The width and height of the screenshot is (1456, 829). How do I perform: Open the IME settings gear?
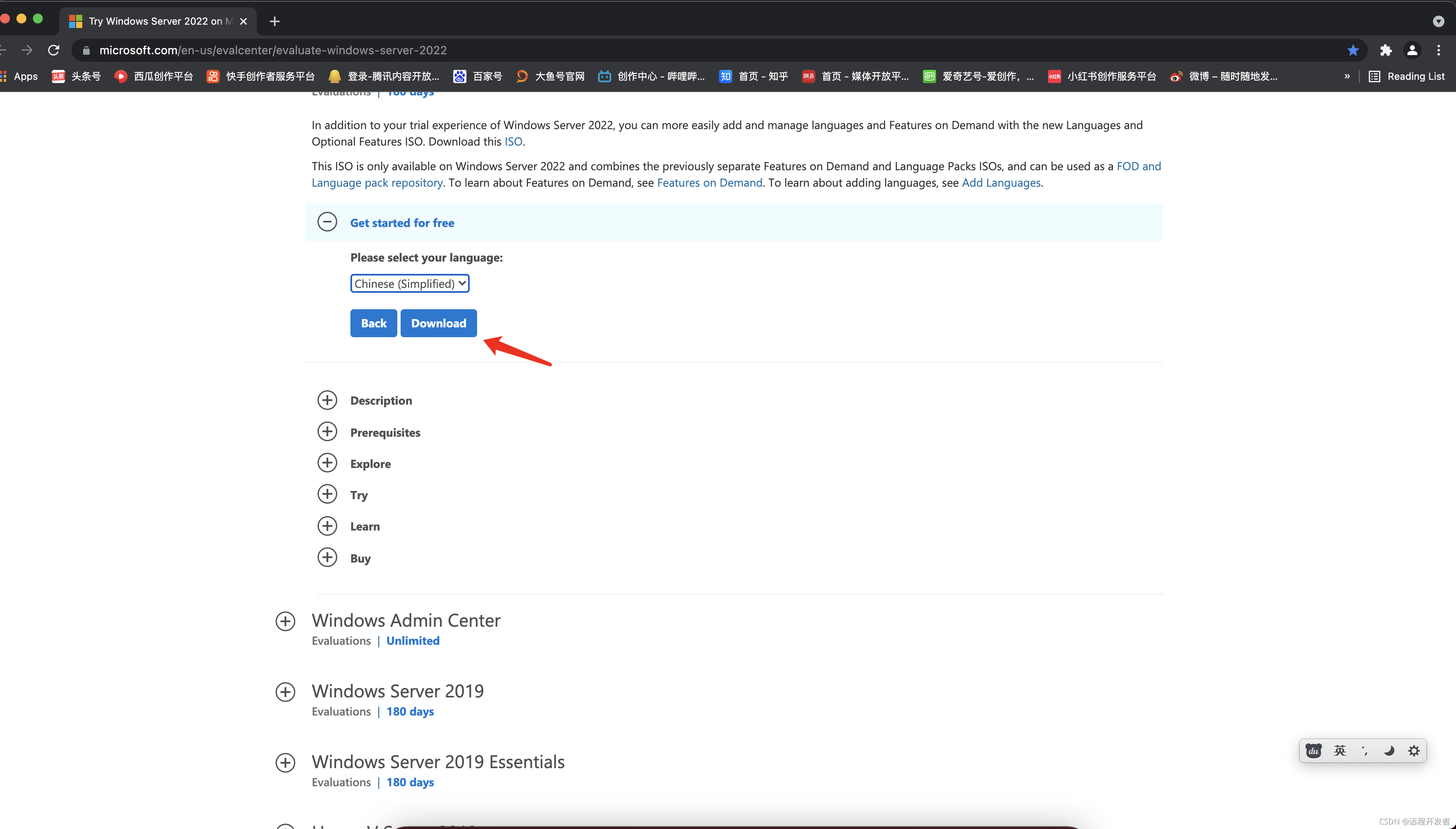(1414, 751)
